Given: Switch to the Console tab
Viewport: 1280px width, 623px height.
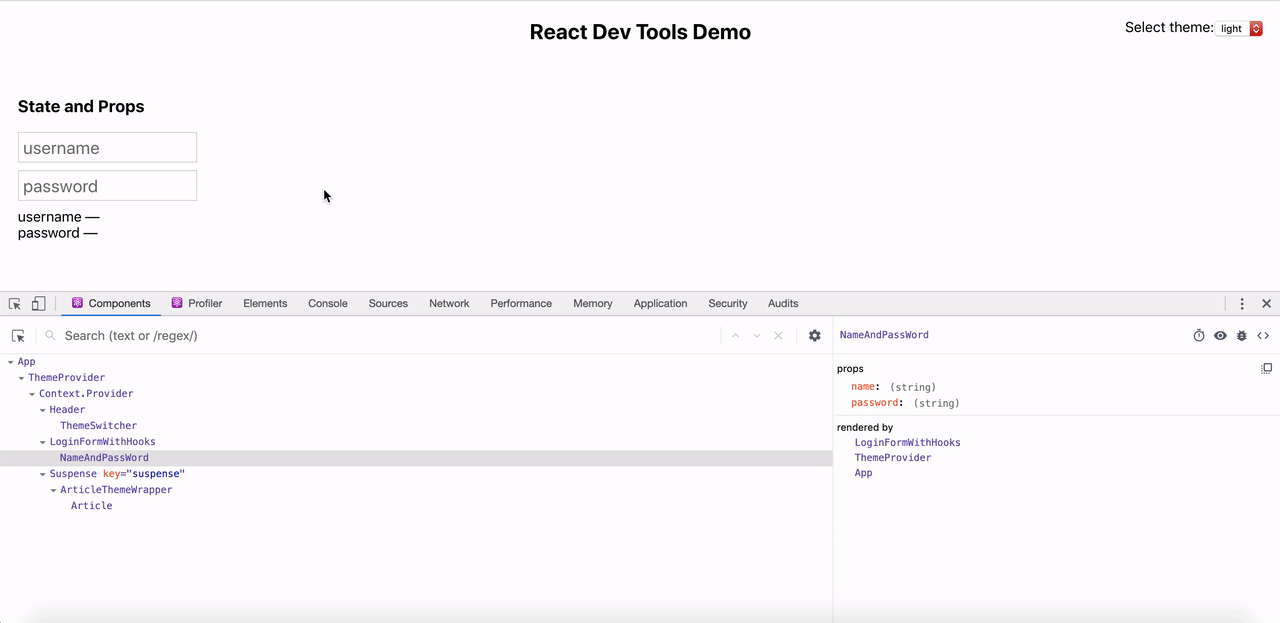Looking at the screenshot, I should click(328, 303).
